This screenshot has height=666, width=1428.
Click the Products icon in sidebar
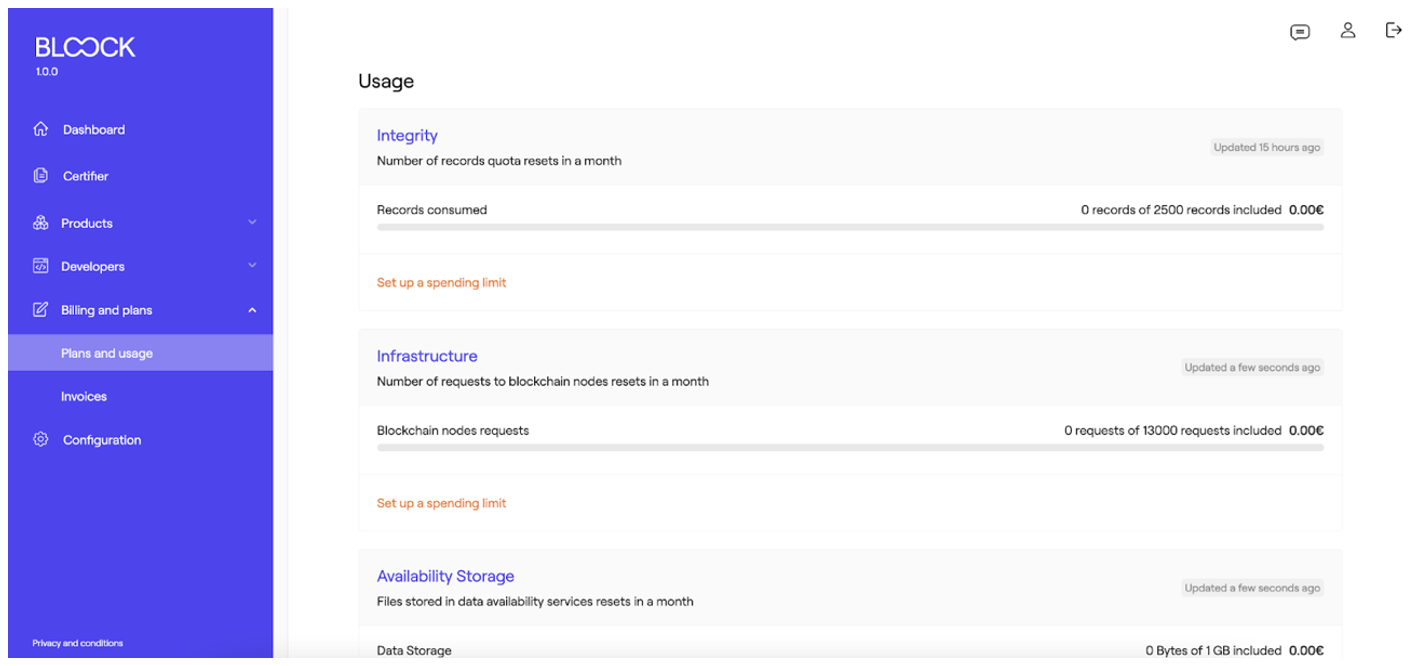click(x=40, y=222)
